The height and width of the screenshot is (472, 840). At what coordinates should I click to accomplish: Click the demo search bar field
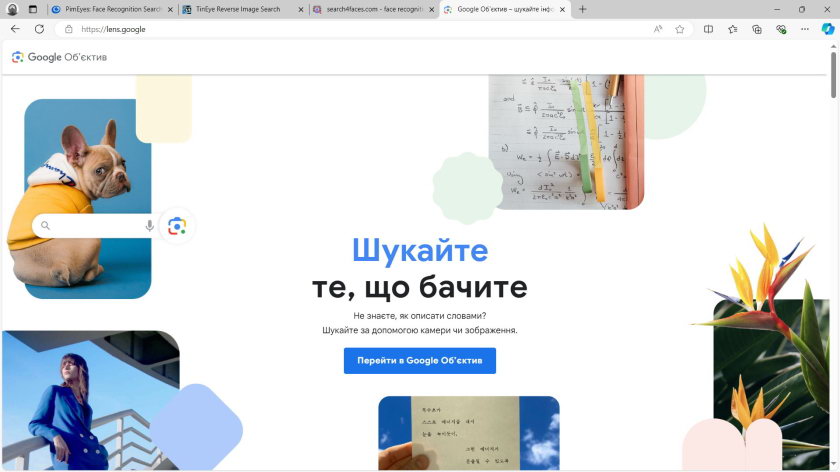coord(95,226)
